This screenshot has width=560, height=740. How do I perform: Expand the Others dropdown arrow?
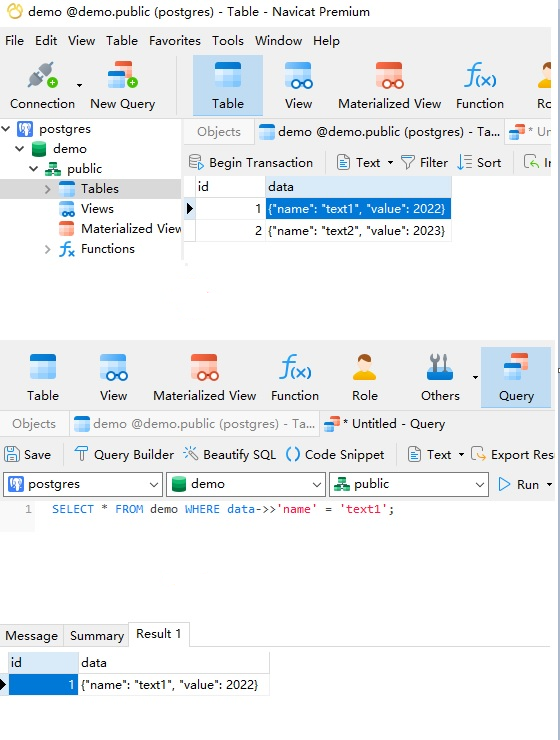(475, 377)
